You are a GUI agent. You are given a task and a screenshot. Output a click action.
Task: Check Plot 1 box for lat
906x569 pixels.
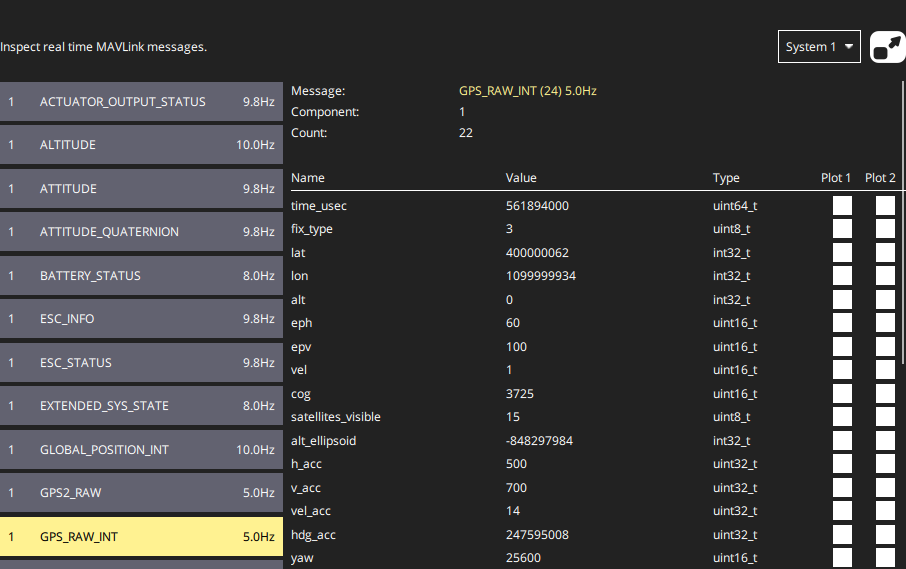842,253
